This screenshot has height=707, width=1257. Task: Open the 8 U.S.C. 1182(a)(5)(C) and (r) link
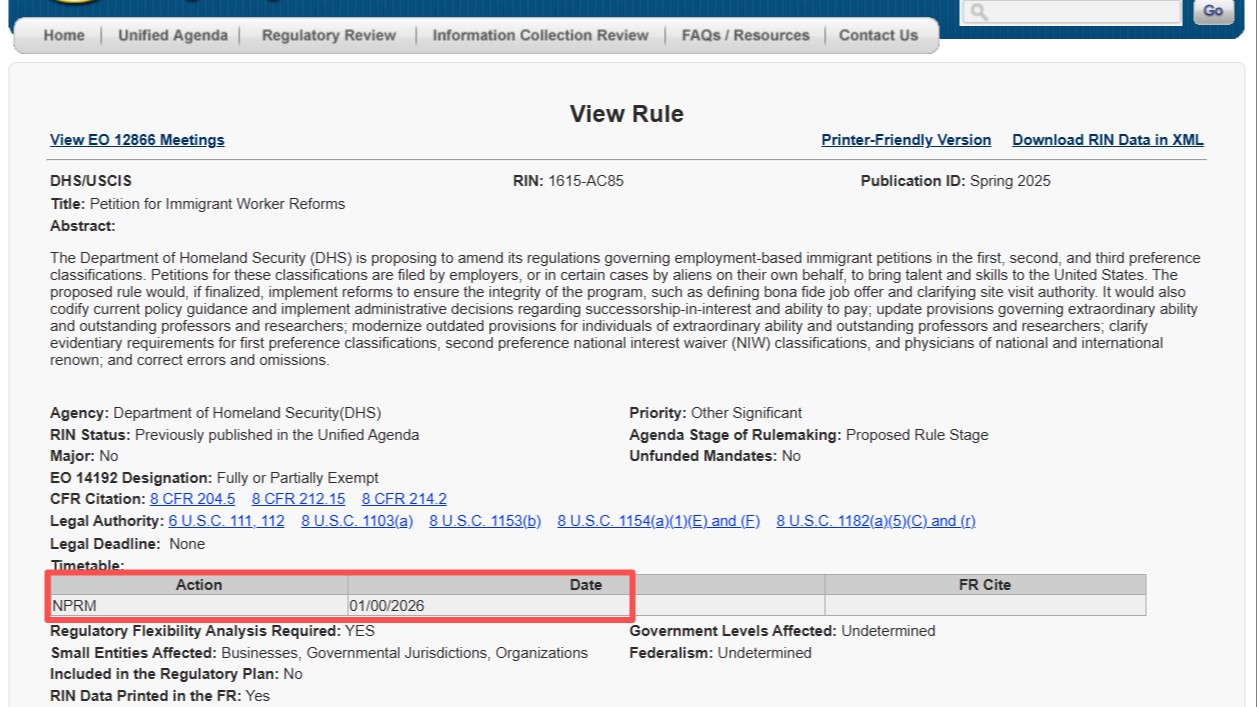[875, 521]
